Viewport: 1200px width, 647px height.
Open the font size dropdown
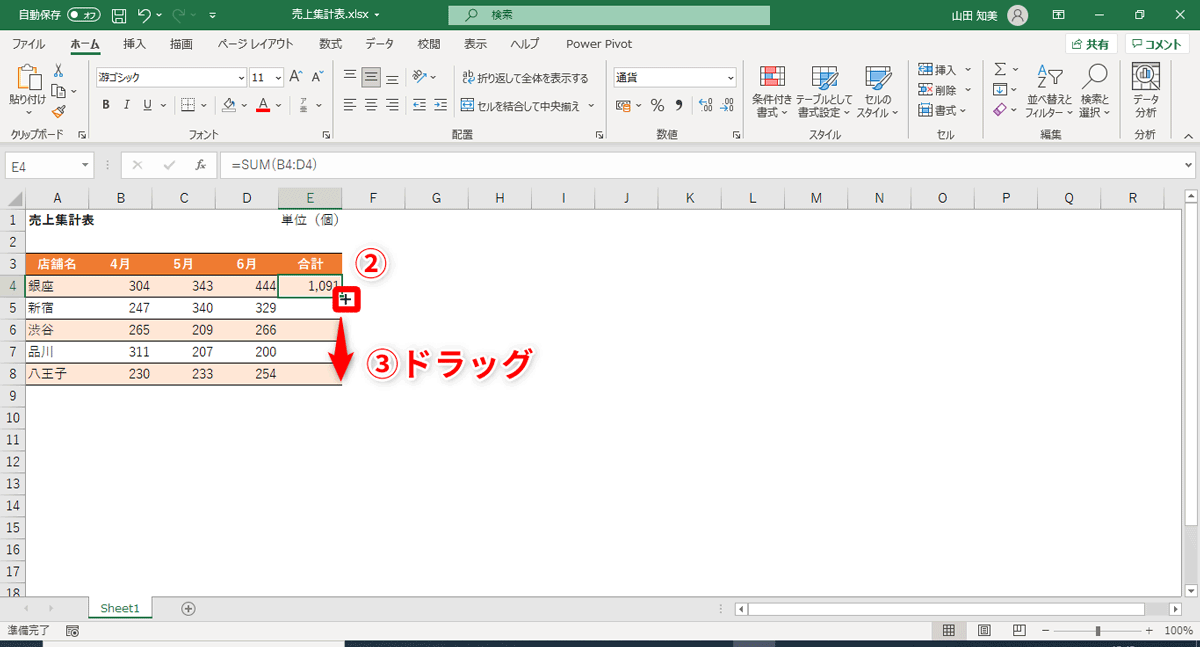(278, 78)
